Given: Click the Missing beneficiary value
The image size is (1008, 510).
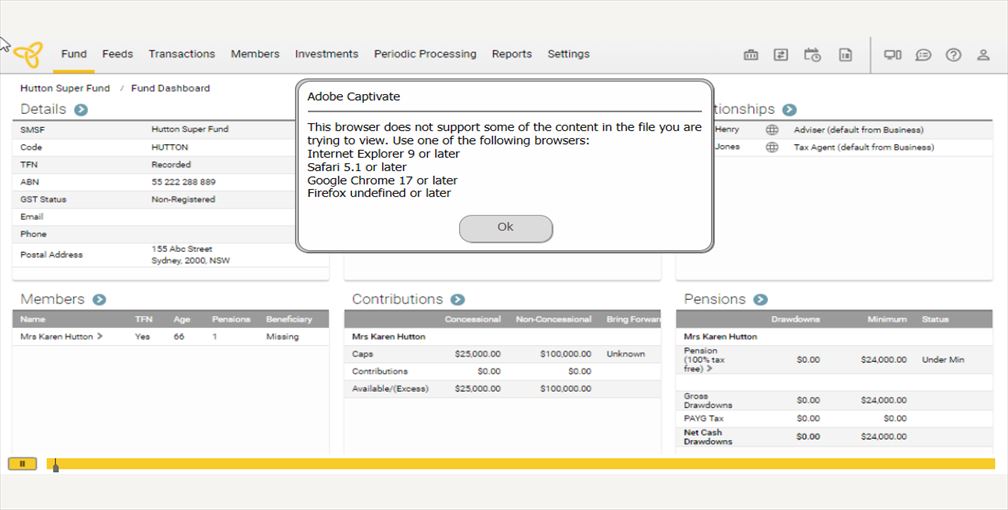Looking at the screenshot, I should pos(282,336).
